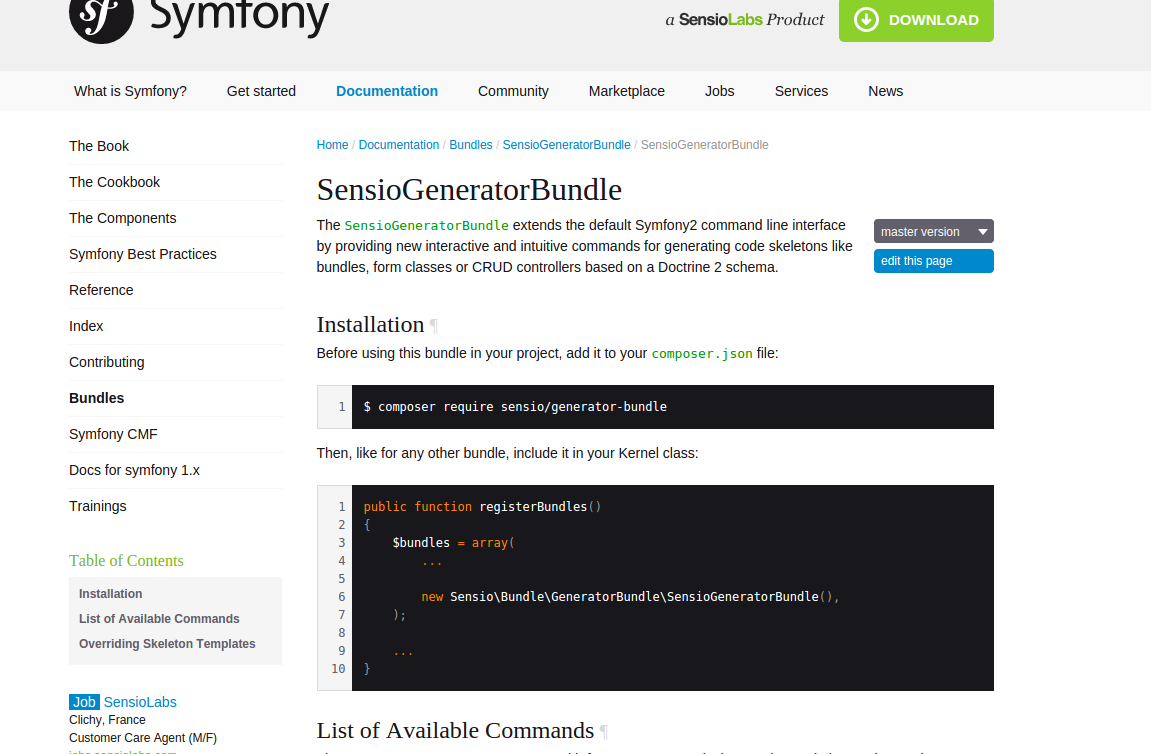Click the green composer.json inline code
1151x754 pixels.
702,353
